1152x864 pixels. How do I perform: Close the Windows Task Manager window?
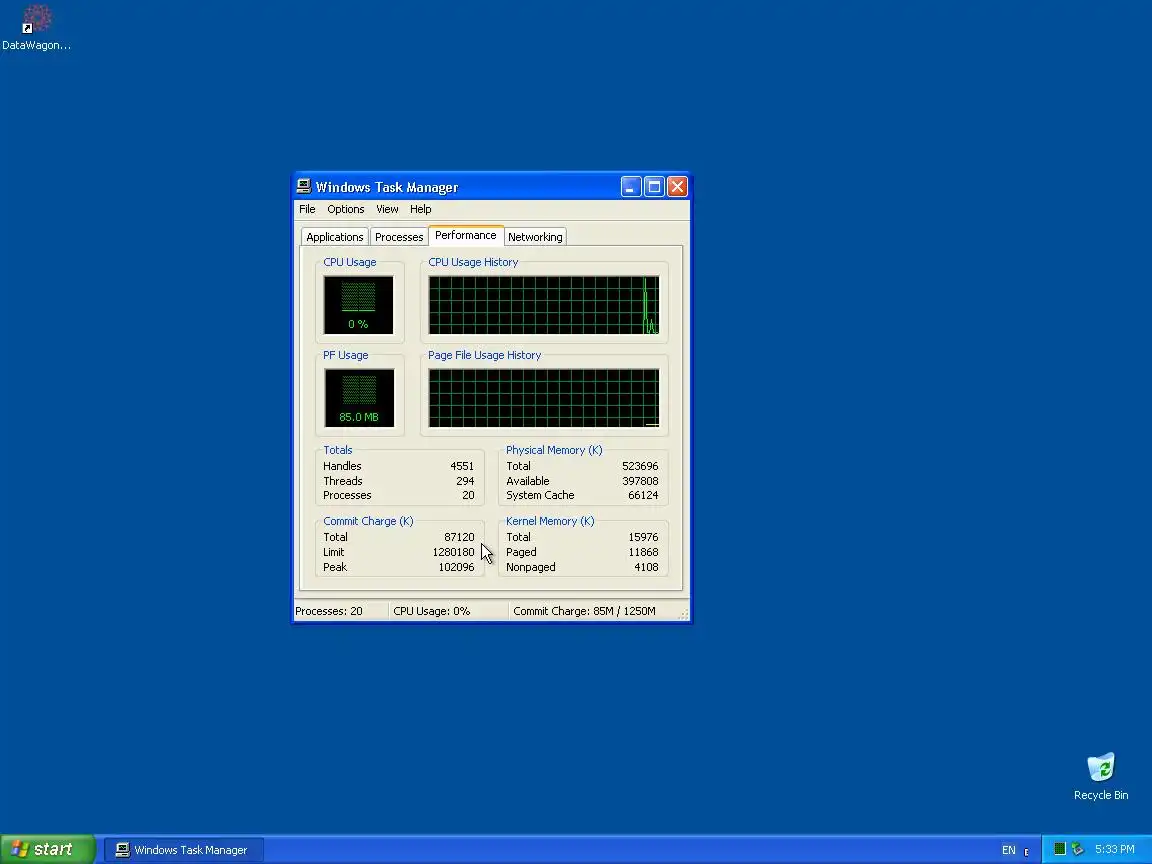pos(677,187)
